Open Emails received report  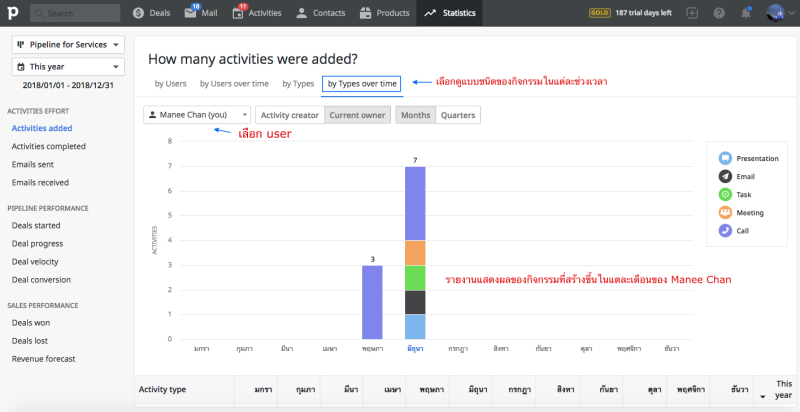tap(40, 183)
